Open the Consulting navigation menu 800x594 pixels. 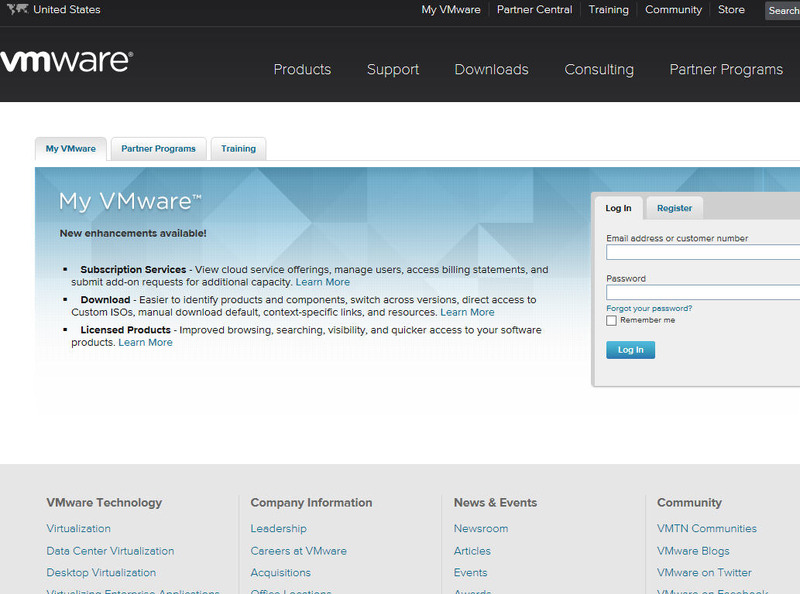click(599, 69)
